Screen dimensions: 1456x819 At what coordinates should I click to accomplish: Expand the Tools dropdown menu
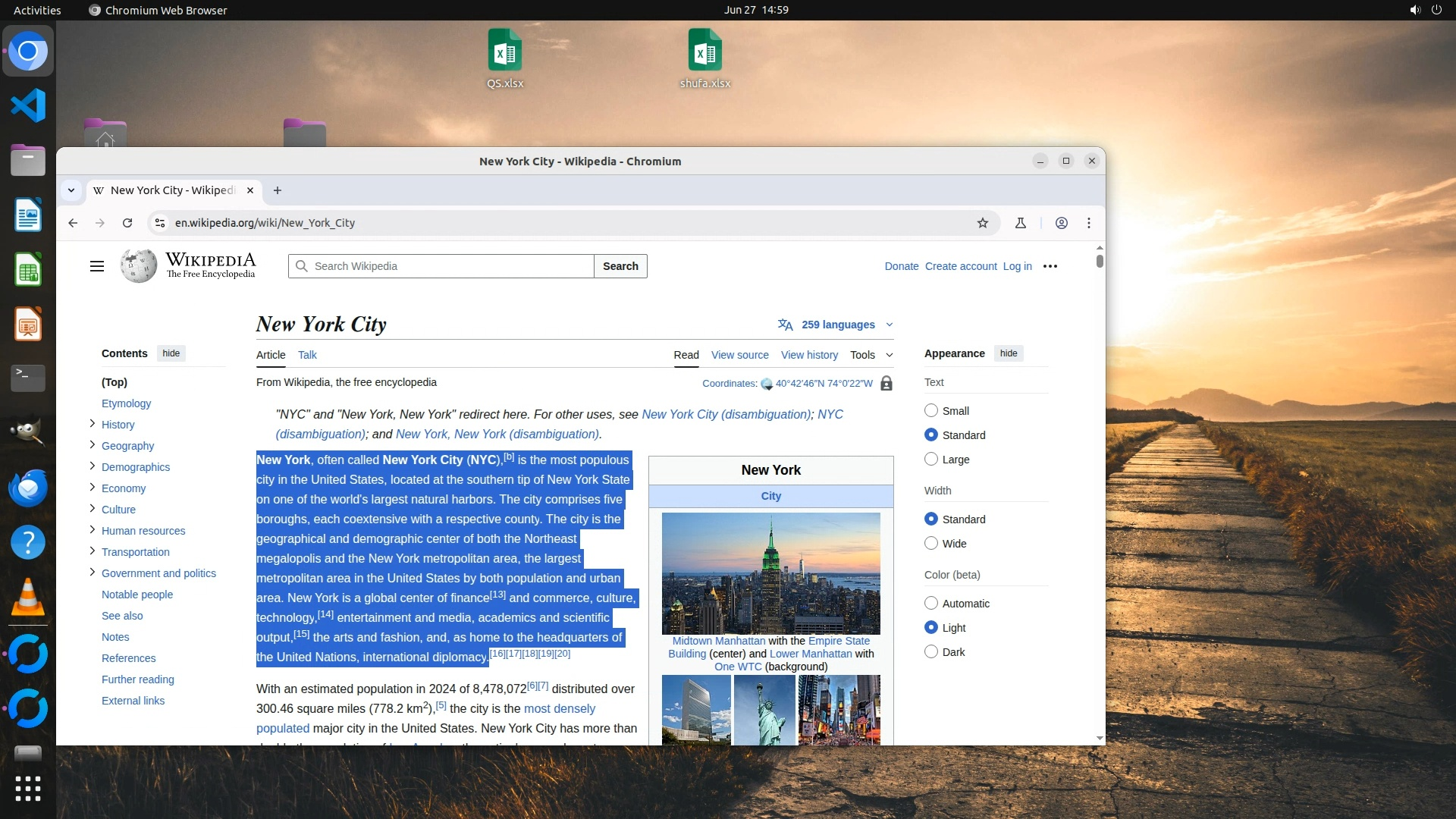pyautogui.click(x=871, y=355)
